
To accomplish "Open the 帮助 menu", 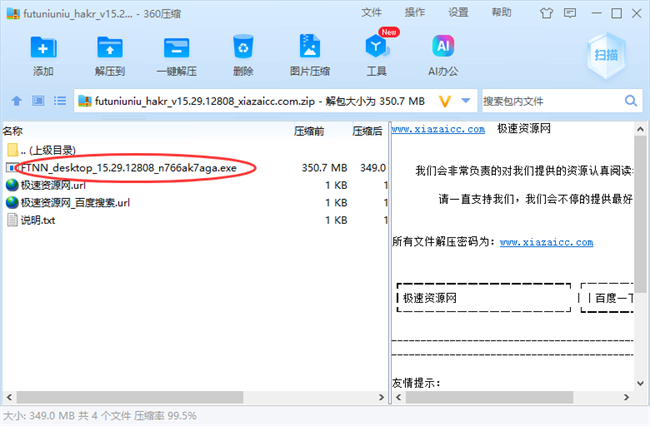I will coord(501,13).
